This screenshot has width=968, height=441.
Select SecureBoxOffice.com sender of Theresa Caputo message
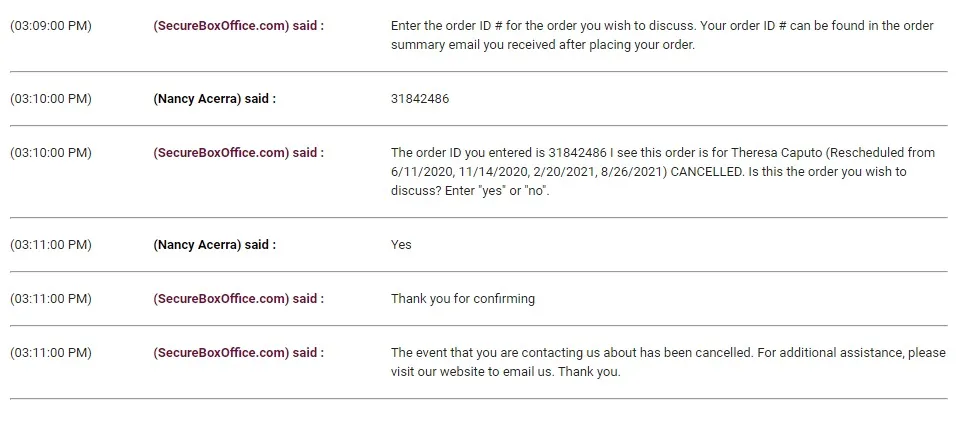[238, 153]
